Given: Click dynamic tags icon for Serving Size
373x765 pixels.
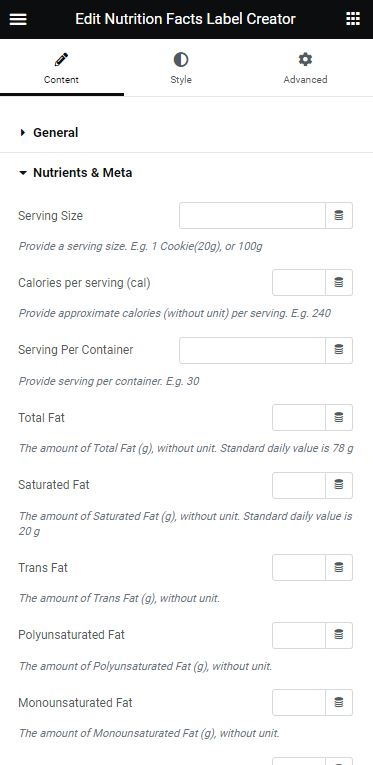Looking at the screenshot, I should 339,216.
